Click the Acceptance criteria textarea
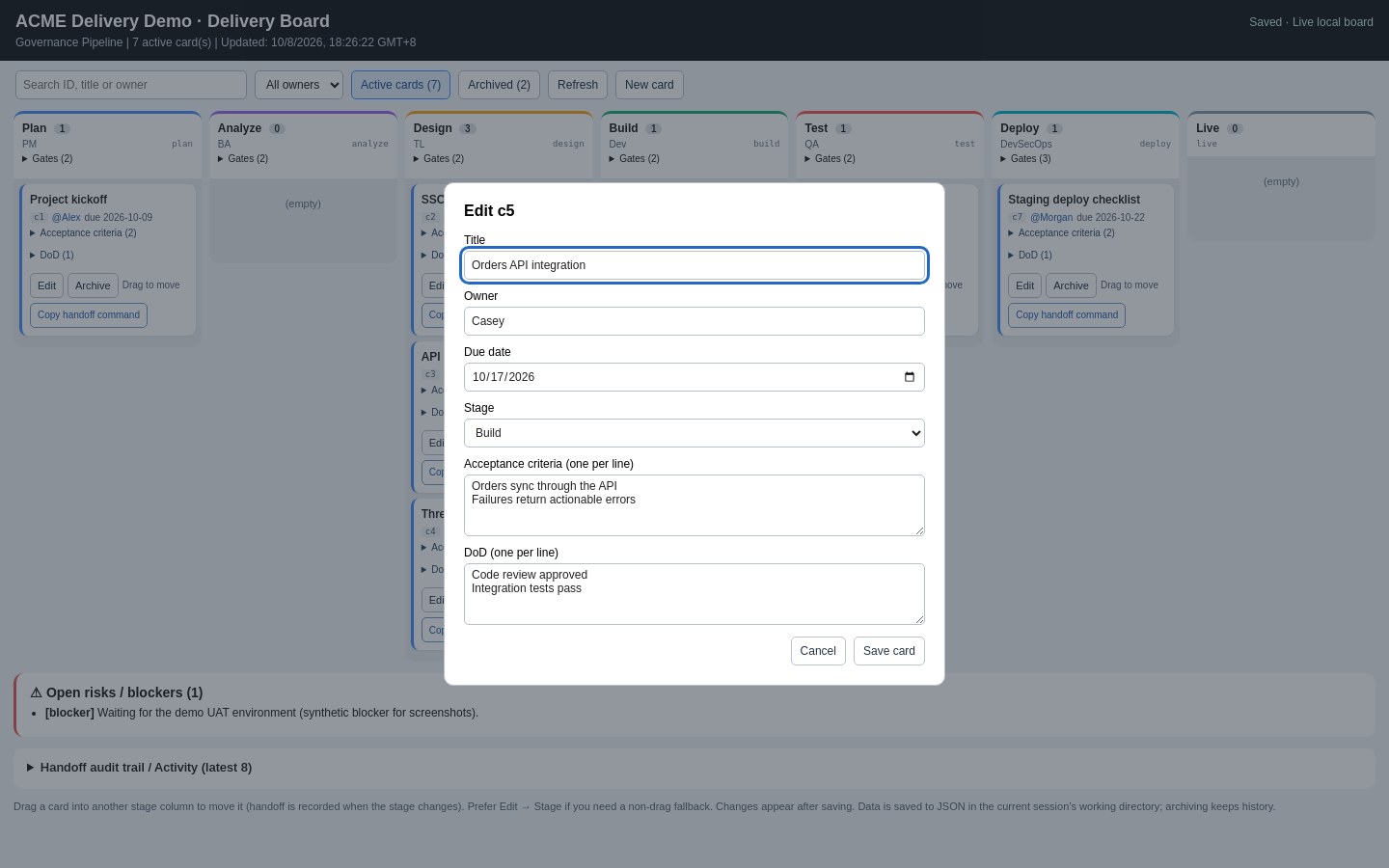Image resolution: width=1389 pixels, height=868 pixels. 694,505
